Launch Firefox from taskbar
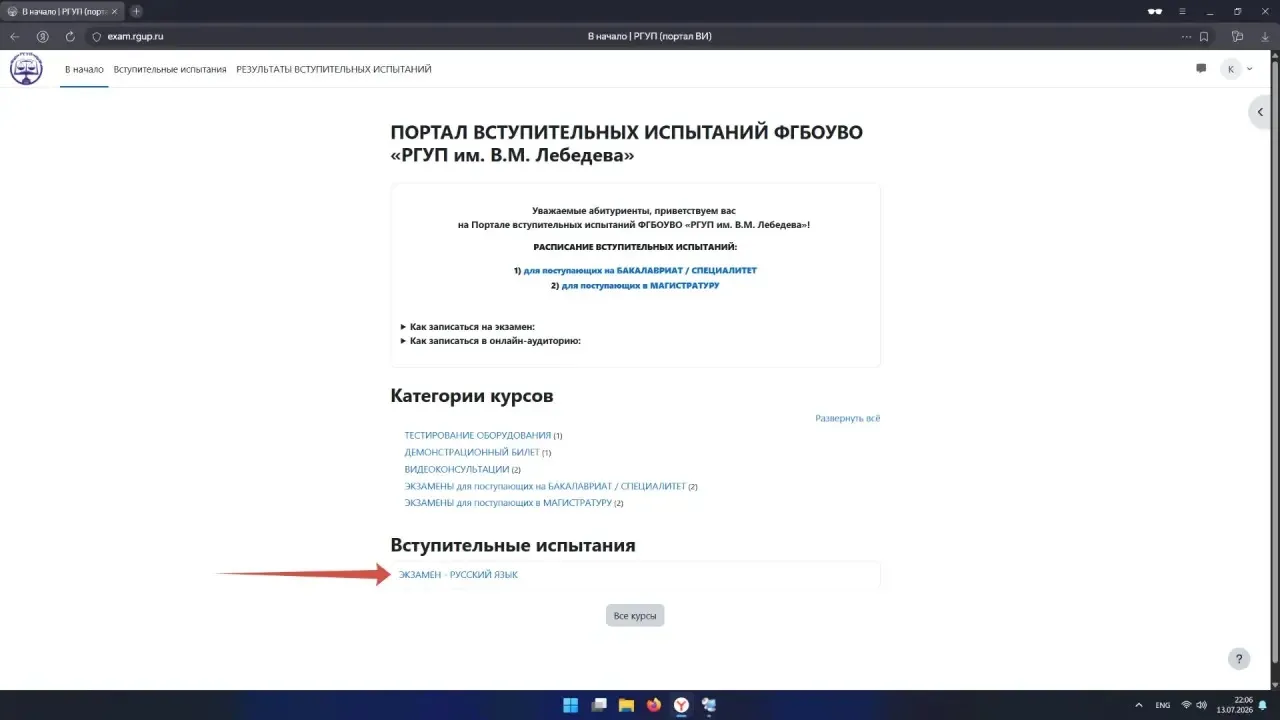 point(654,705)
